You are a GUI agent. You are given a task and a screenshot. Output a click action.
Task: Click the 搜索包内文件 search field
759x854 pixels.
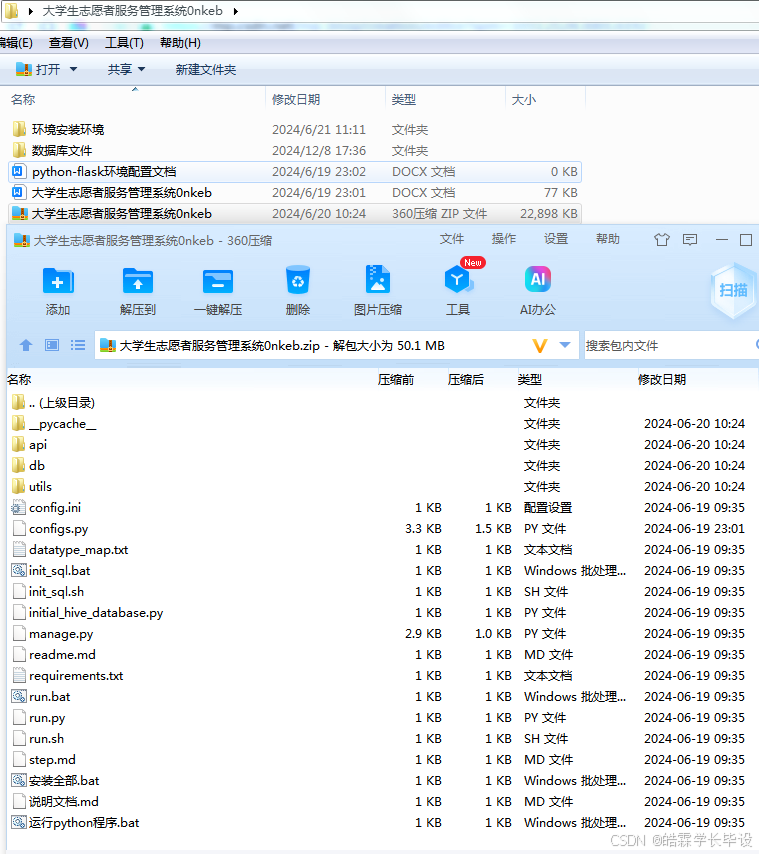670,346
